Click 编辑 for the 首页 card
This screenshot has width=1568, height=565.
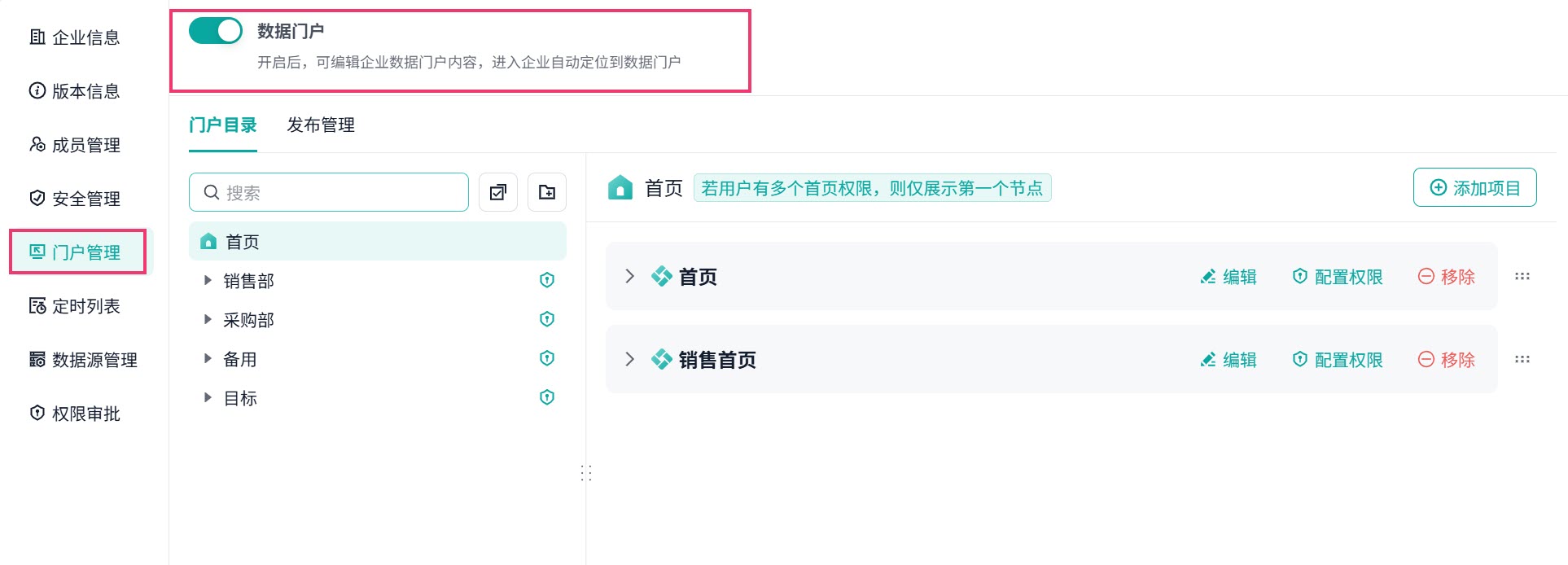[x=1229, y=277]
